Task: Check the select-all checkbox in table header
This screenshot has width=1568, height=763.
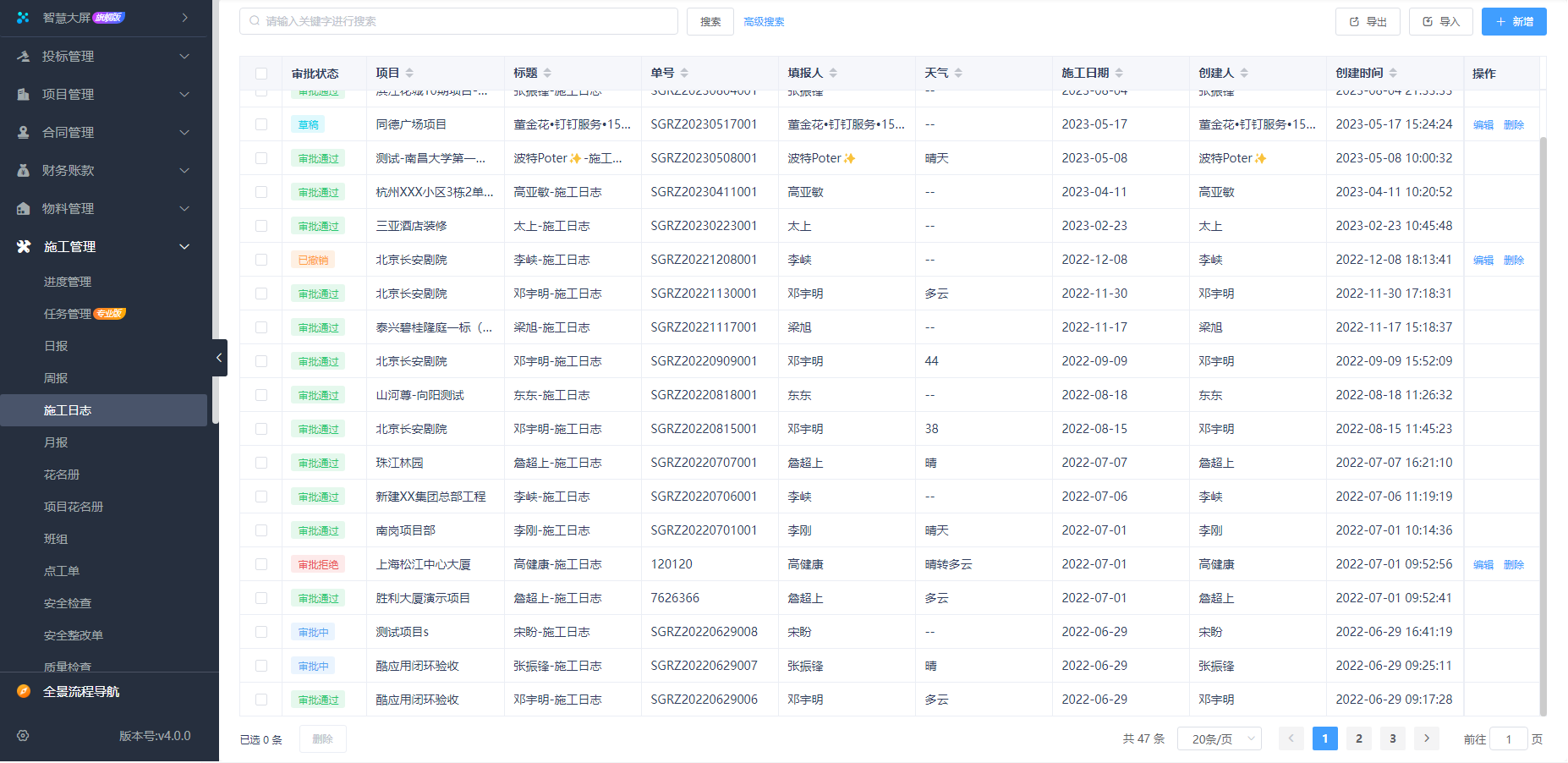Action: tap(261, 73)
